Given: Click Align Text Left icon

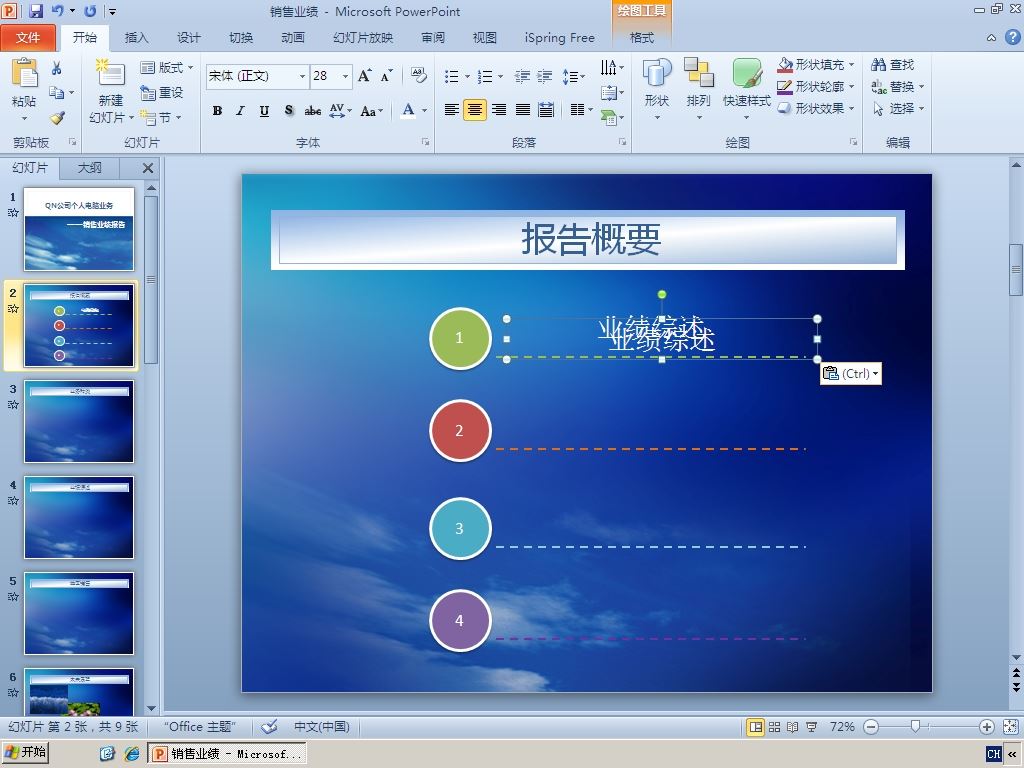Looking at the screenshot, I should click(451, 110).
